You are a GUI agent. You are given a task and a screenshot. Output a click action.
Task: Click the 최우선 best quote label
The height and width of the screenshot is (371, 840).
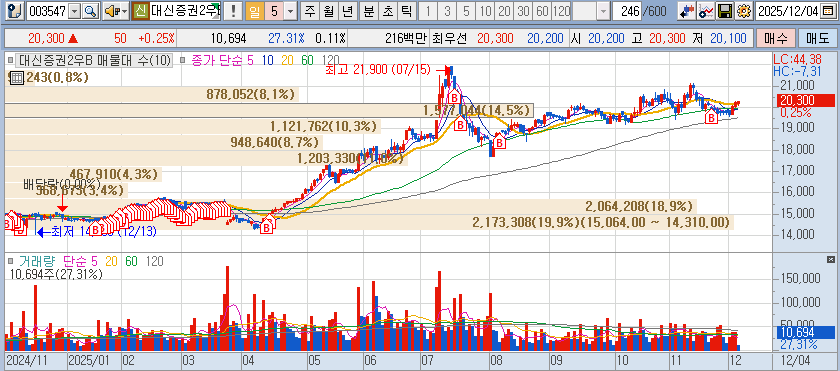[x=450, y=38]
